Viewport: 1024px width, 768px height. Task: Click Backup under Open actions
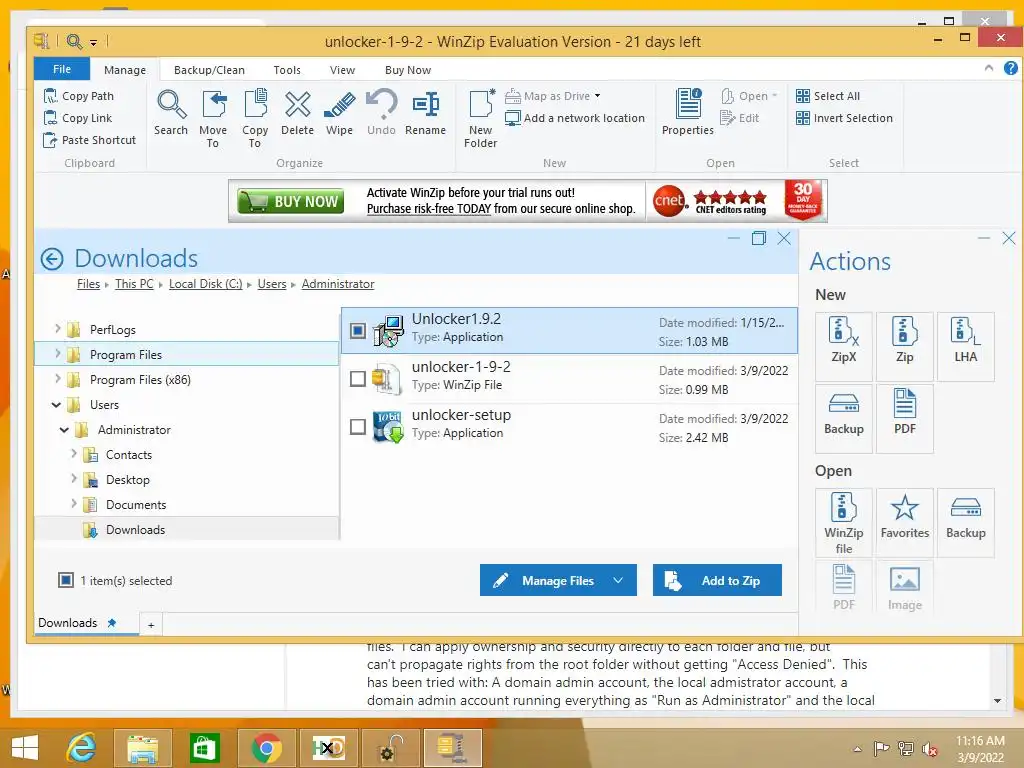[x=965, y=522]
